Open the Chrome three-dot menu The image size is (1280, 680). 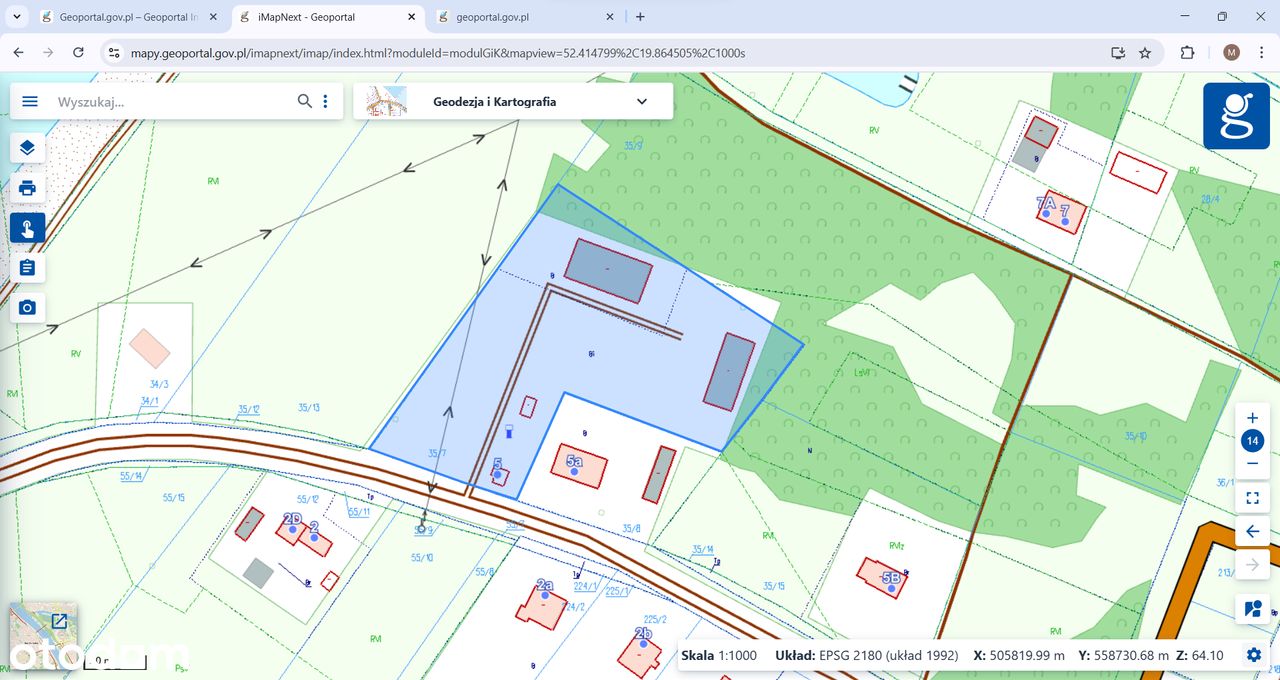pos(1260,52)
